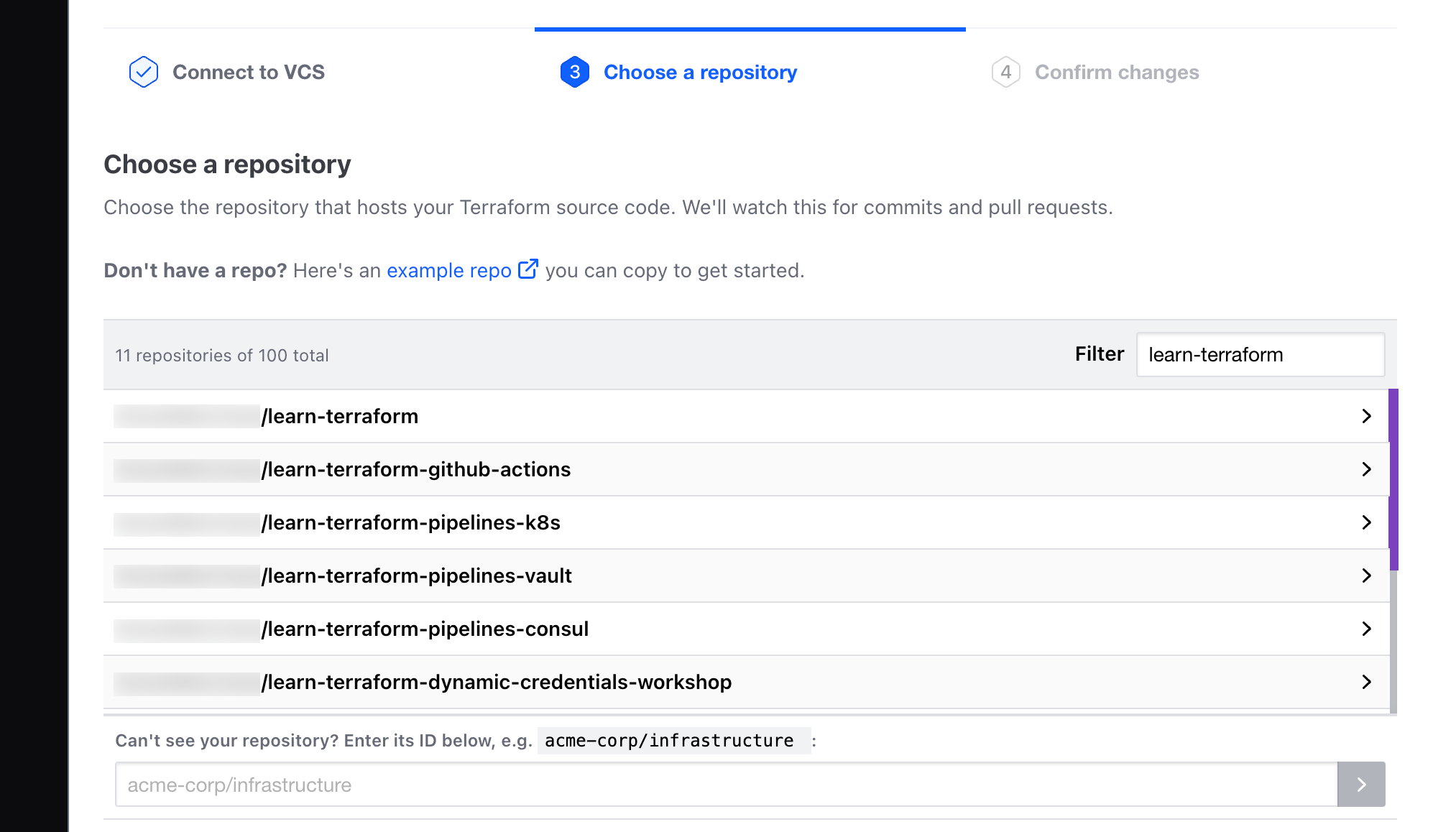Select the Choose a repository step tab
Screen dimensions: 1456x832
tap(700, 72)
